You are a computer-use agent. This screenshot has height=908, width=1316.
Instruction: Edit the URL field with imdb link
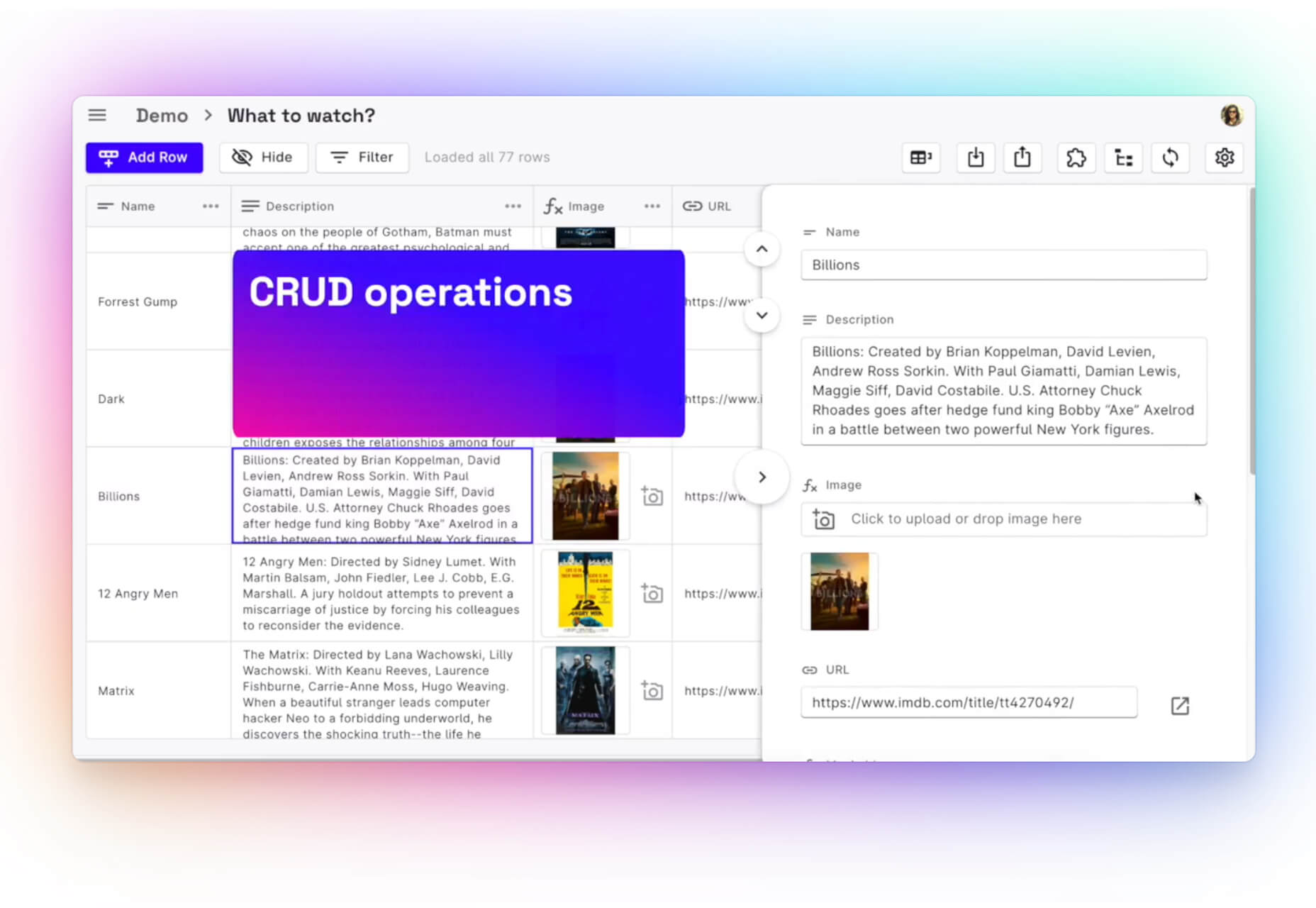[x=969, y=702]
